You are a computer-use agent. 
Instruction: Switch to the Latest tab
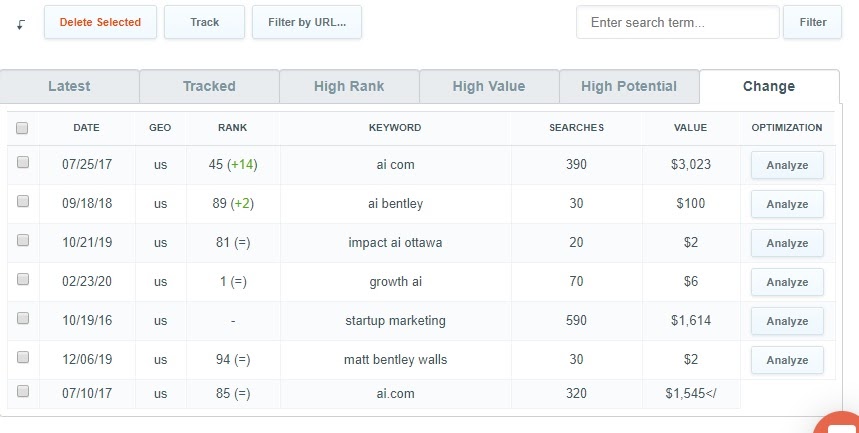70,87
